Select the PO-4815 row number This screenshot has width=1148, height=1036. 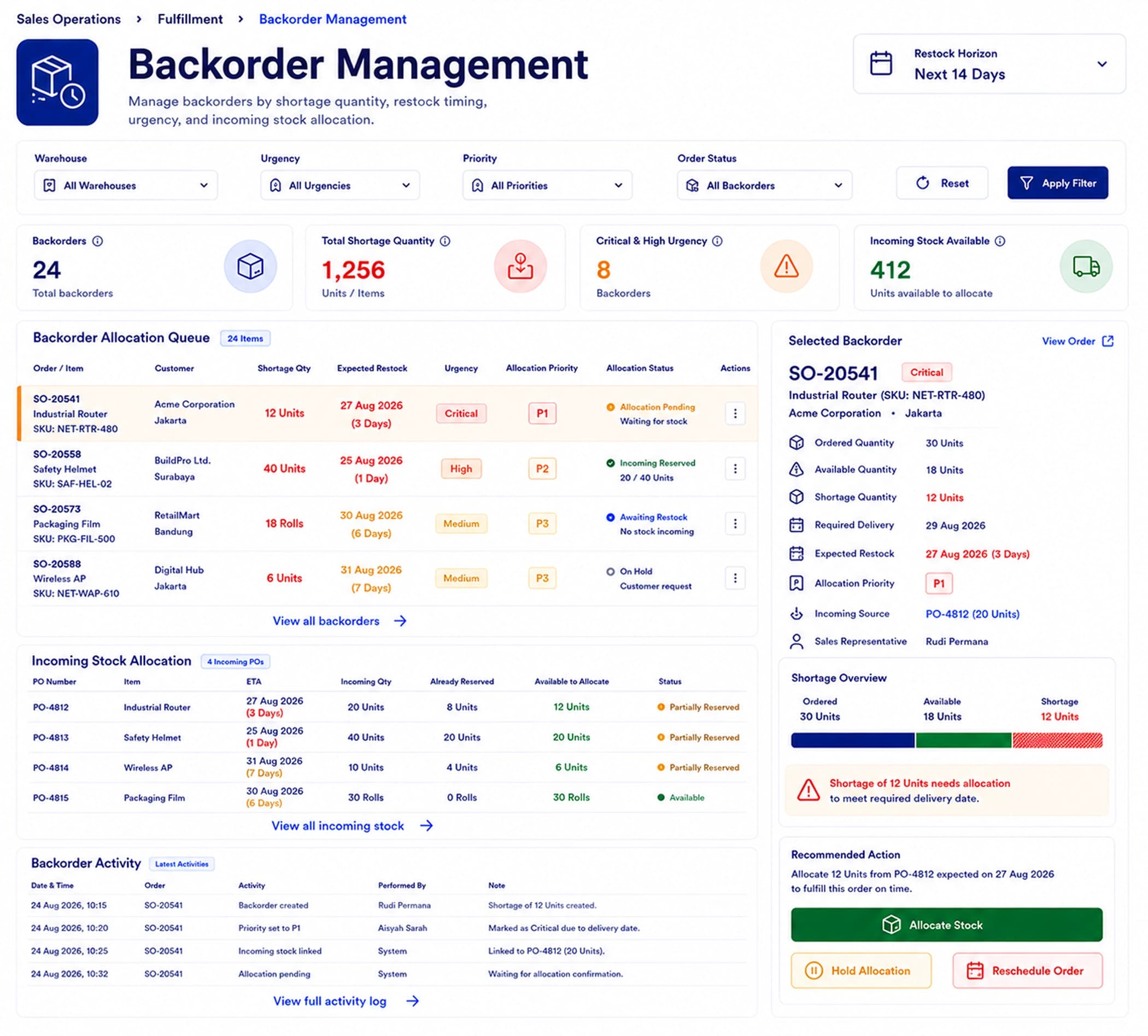pyautogui.click(x=51, y=798)
